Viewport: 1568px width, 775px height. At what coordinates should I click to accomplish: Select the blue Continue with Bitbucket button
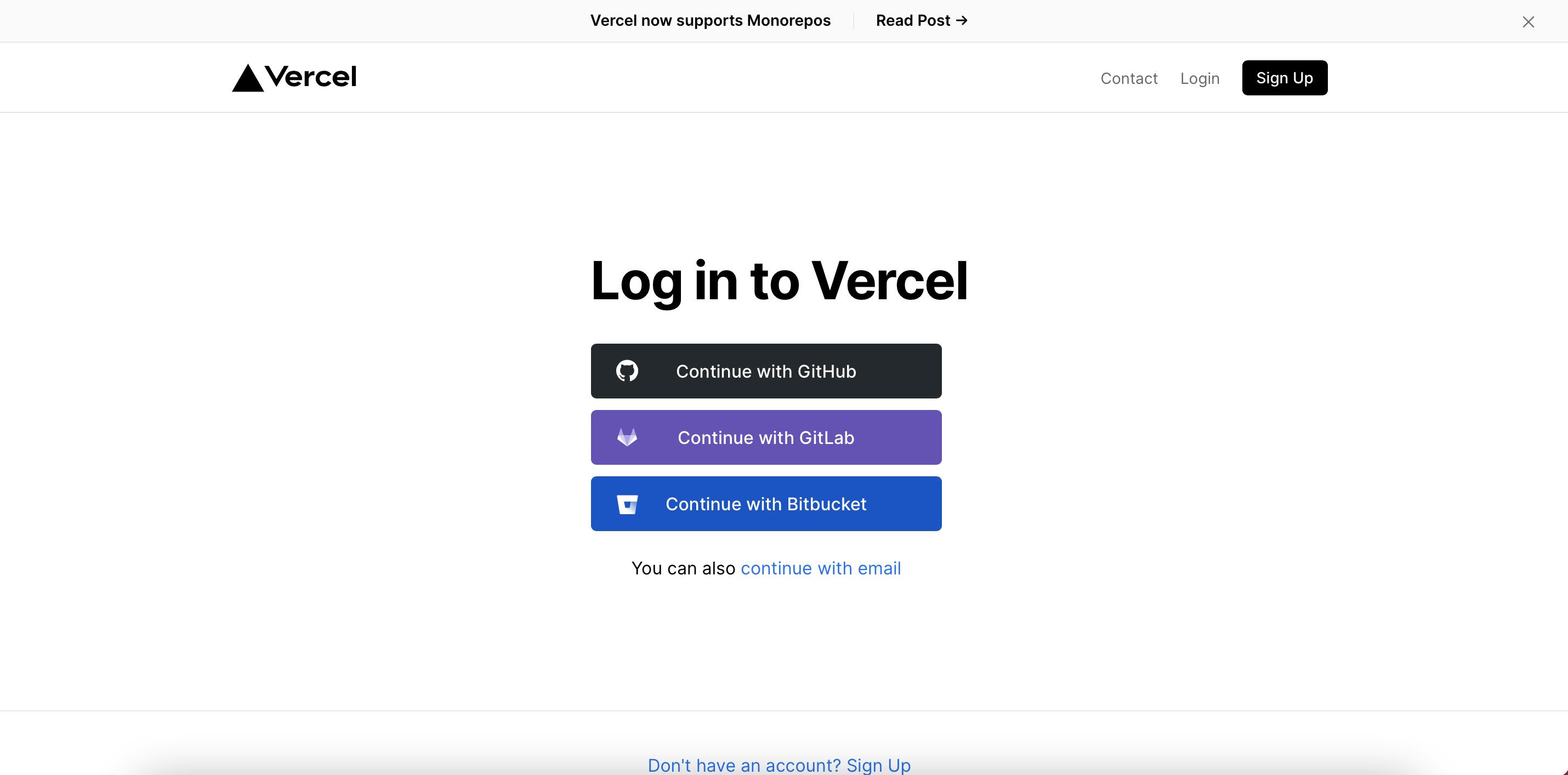point(766,504)
